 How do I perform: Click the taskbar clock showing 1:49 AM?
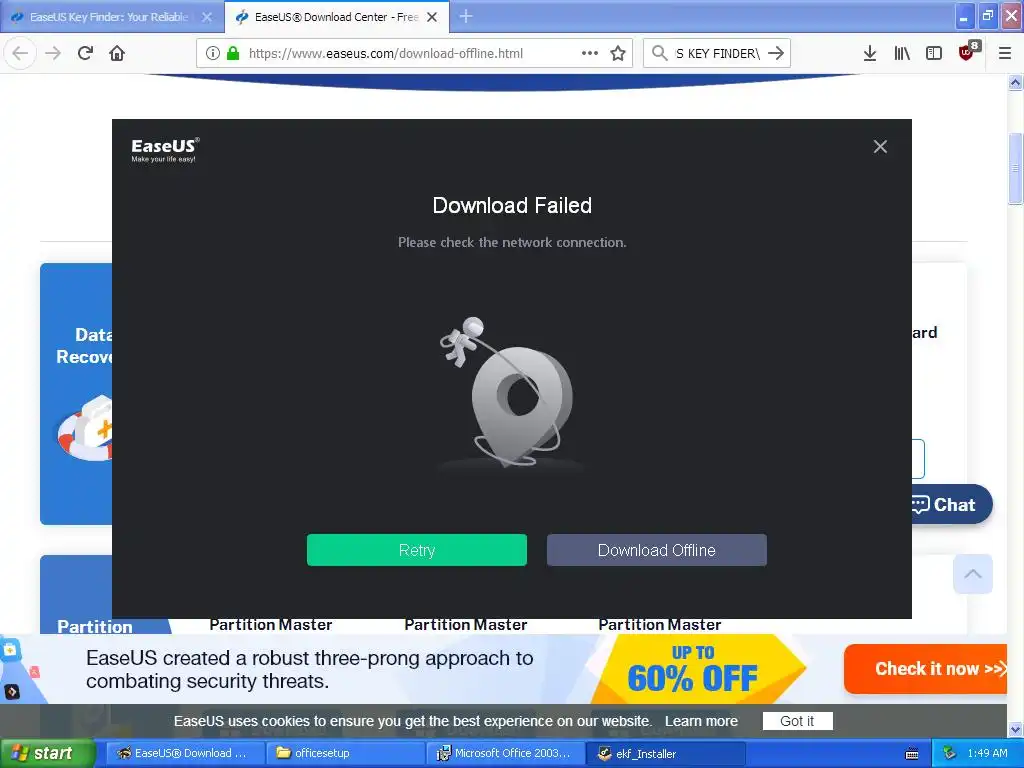(987, 753)
